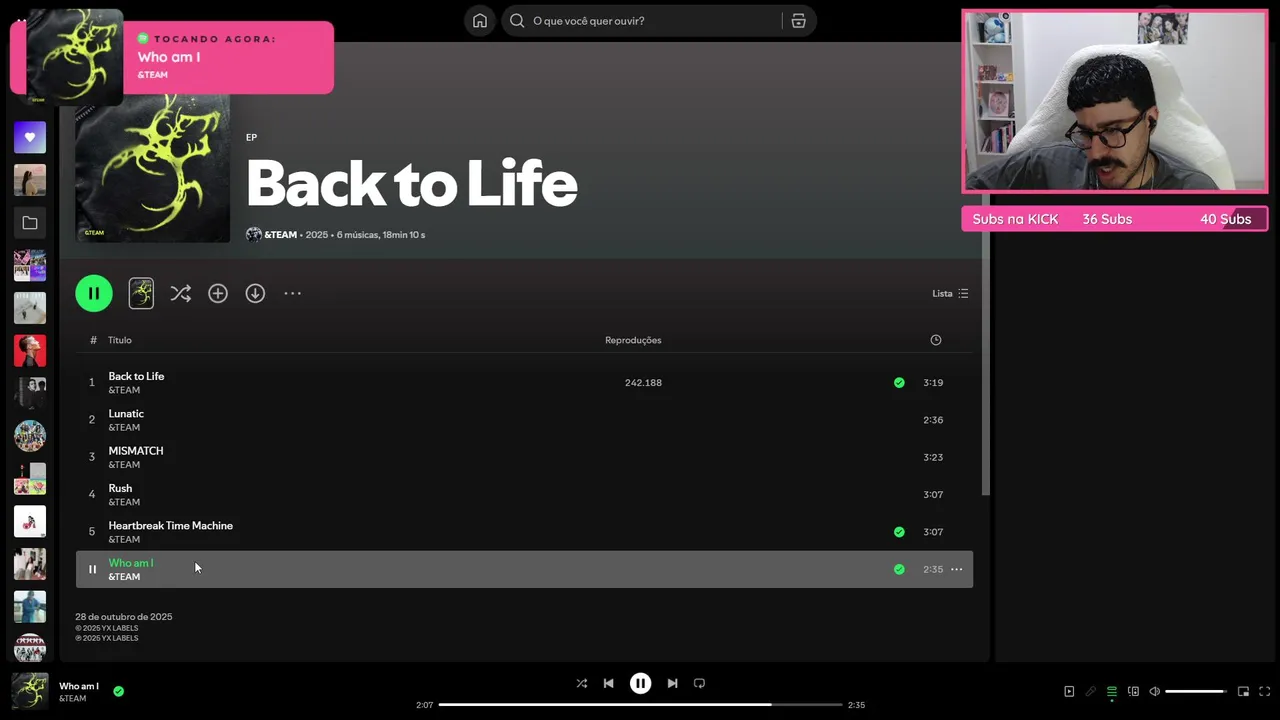Pause Who am I from track row icon
The image size is (1280, 720).
point(92,569)
